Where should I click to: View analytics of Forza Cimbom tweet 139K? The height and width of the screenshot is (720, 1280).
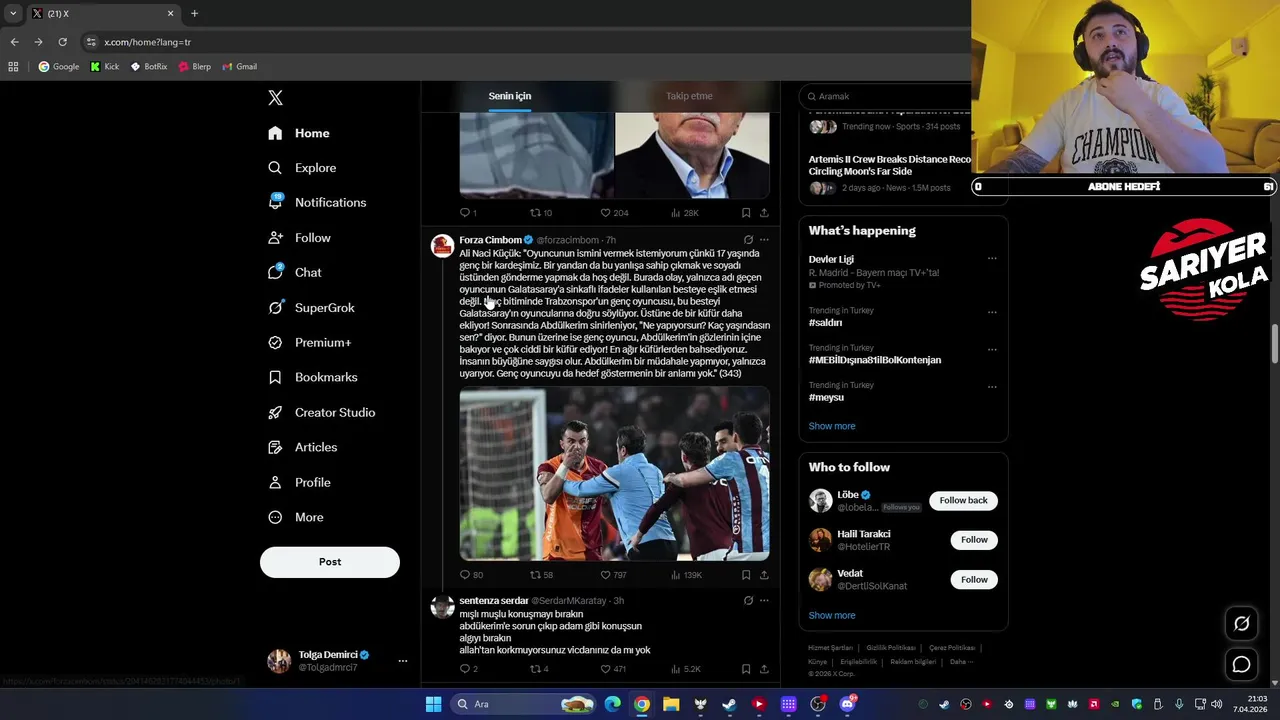point(686,575)
